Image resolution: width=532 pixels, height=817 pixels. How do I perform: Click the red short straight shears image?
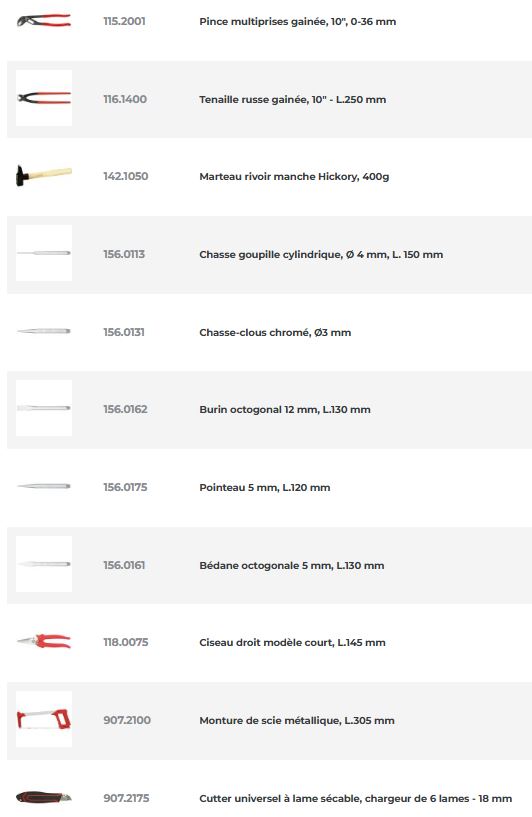[x=44, y=641]
